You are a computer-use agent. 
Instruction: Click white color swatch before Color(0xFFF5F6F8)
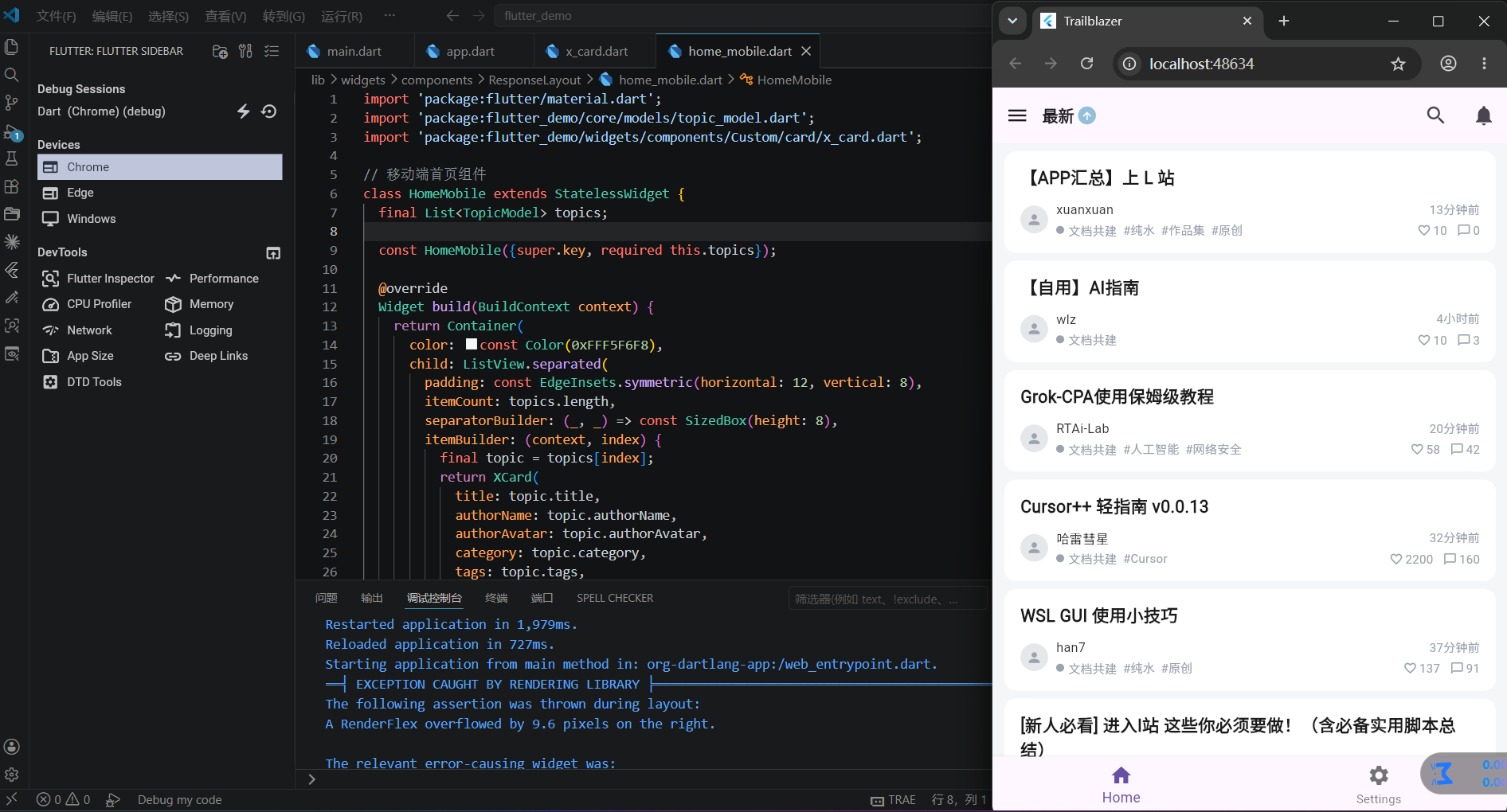pyautogui.click(x=472, y=344)
